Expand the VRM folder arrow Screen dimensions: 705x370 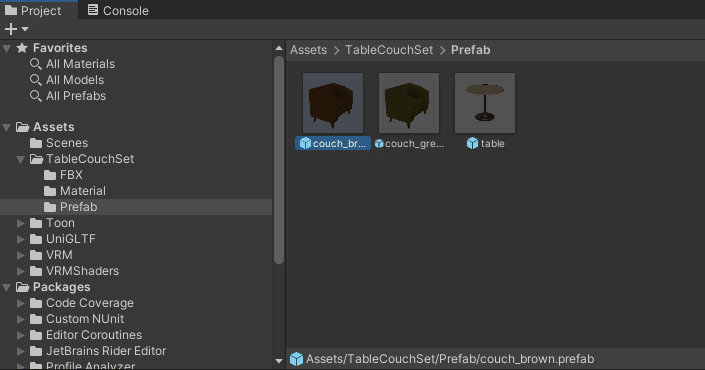click(21, 255)
